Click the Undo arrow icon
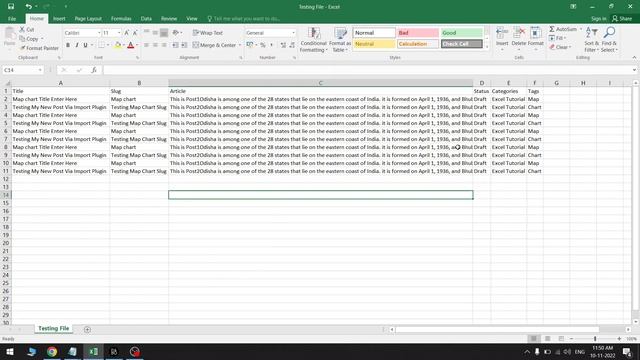 28,7
